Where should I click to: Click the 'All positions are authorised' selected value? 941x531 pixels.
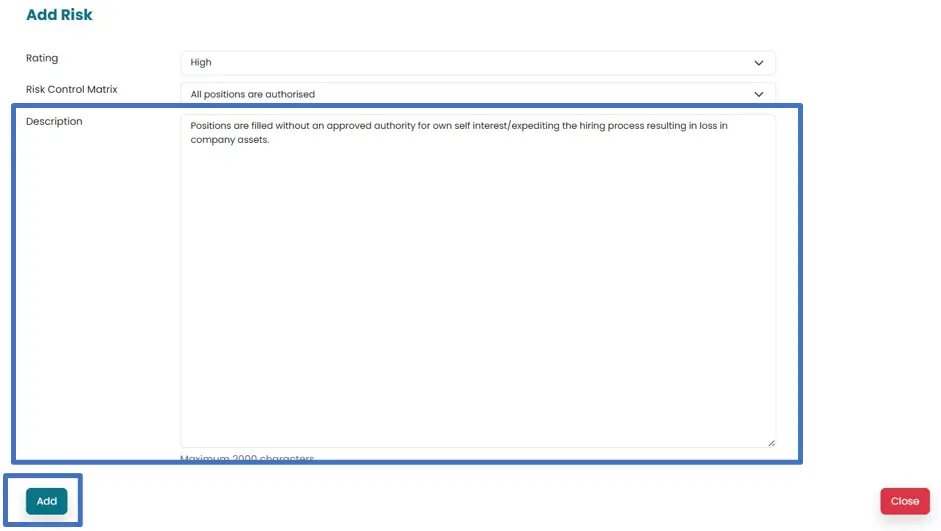[253, 95]
